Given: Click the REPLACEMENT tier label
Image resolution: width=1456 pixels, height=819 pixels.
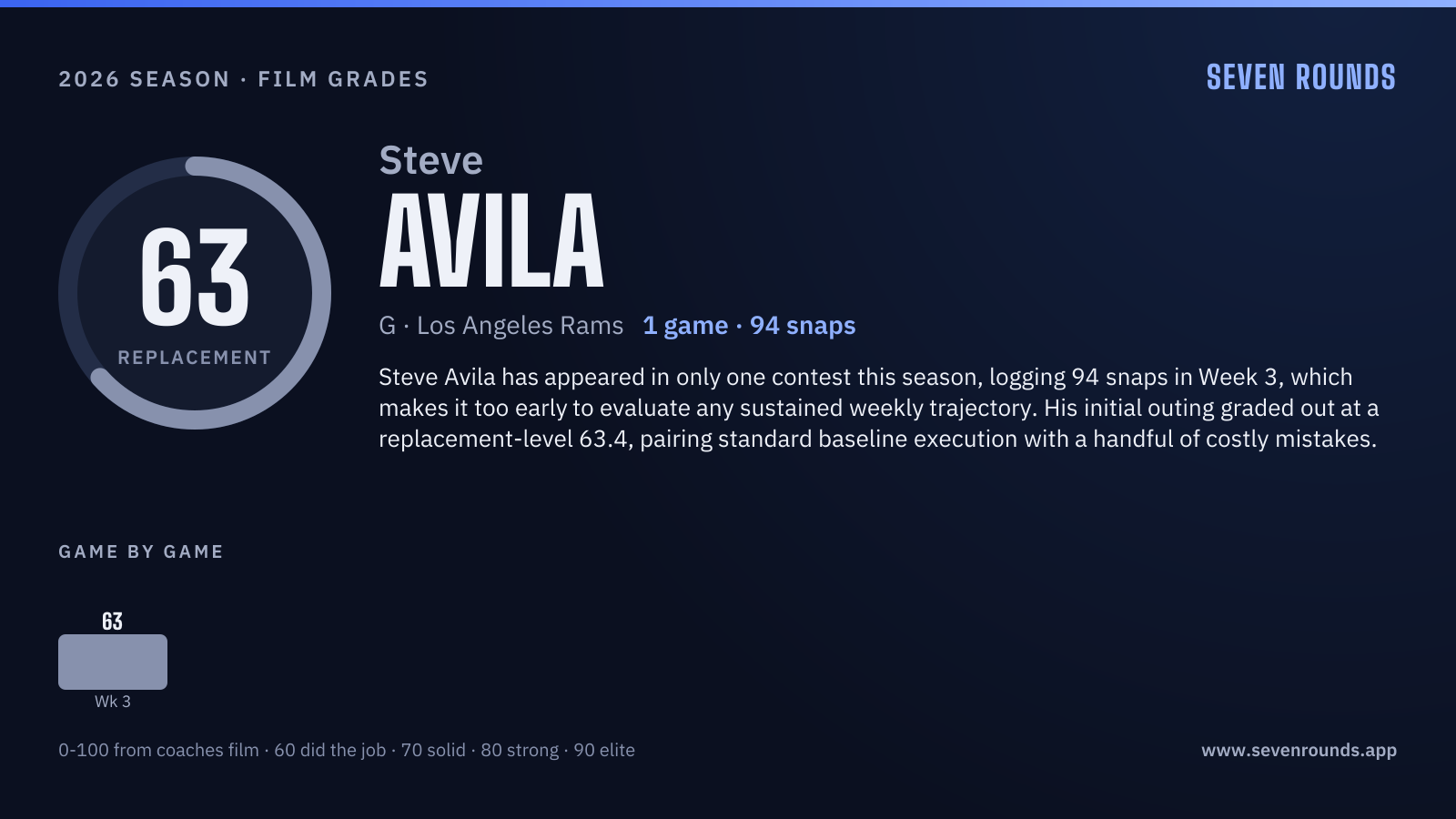Looking at the screenshot, I should click(195, 358).
